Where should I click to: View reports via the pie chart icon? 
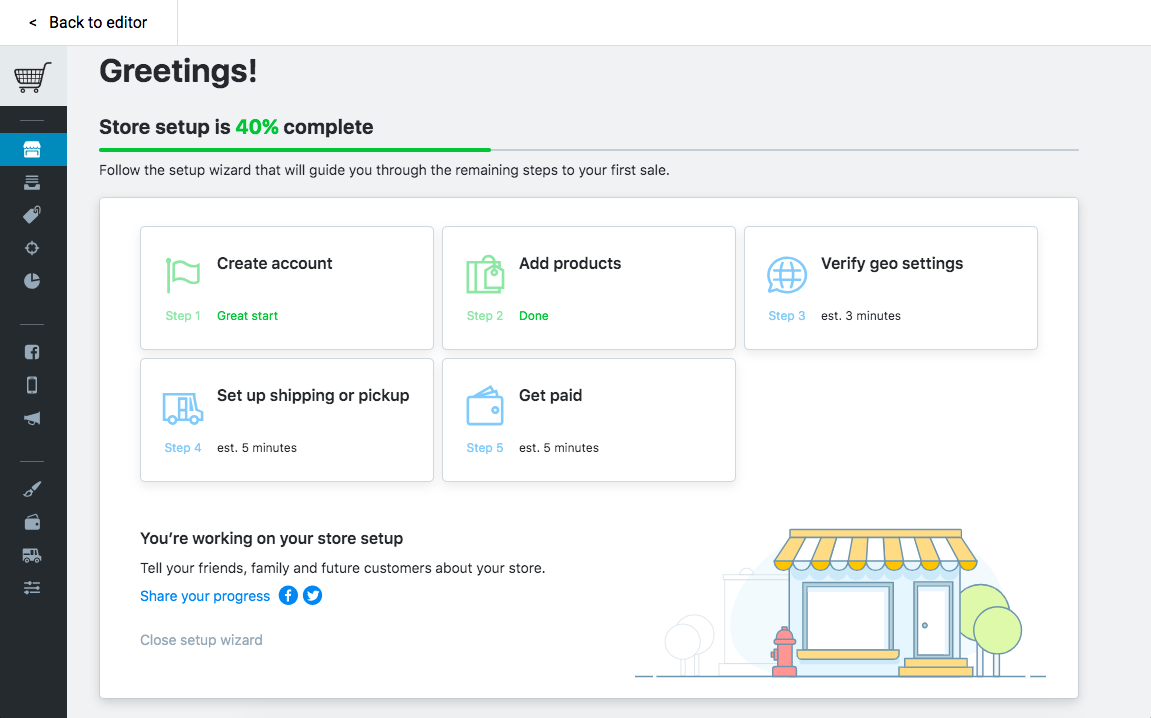(x=33, y=281)
